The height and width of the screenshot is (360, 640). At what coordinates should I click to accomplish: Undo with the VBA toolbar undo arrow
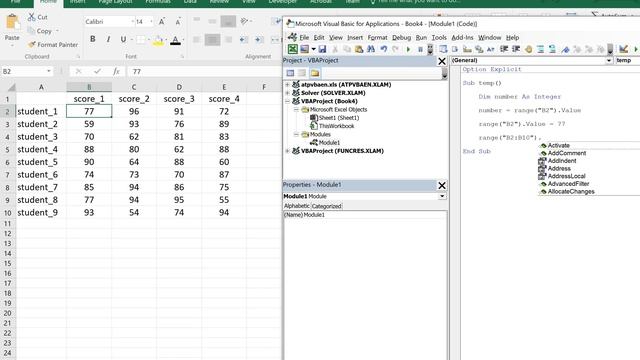383,49
